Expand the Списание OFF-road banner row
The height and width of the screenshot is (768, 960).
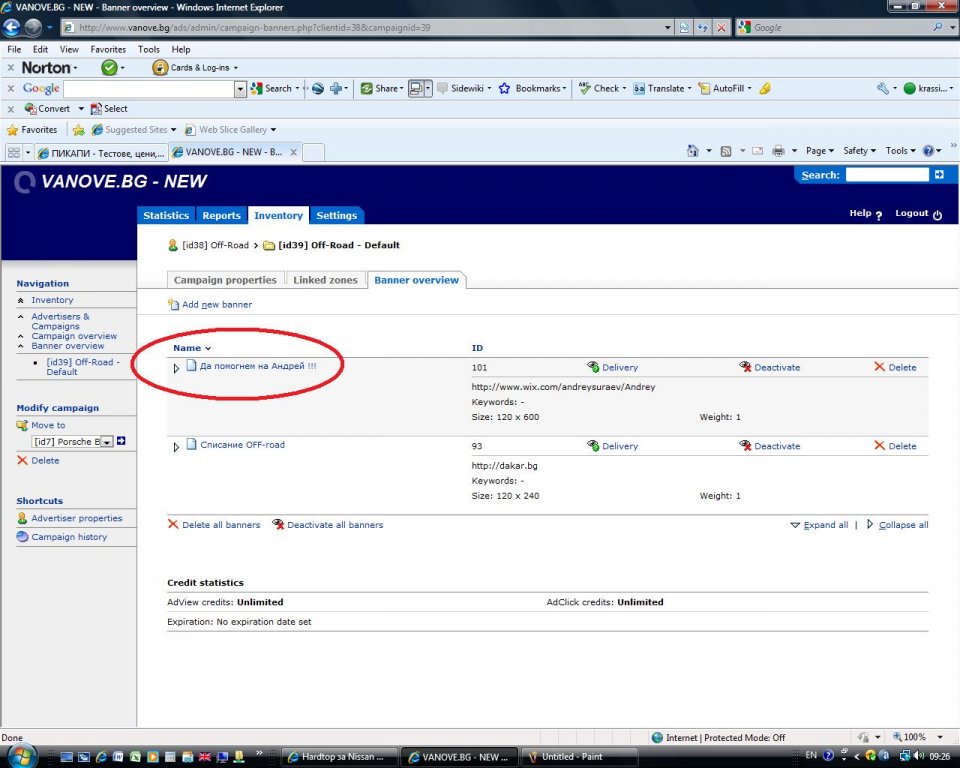pyautogui.click(x=177, y=447)
